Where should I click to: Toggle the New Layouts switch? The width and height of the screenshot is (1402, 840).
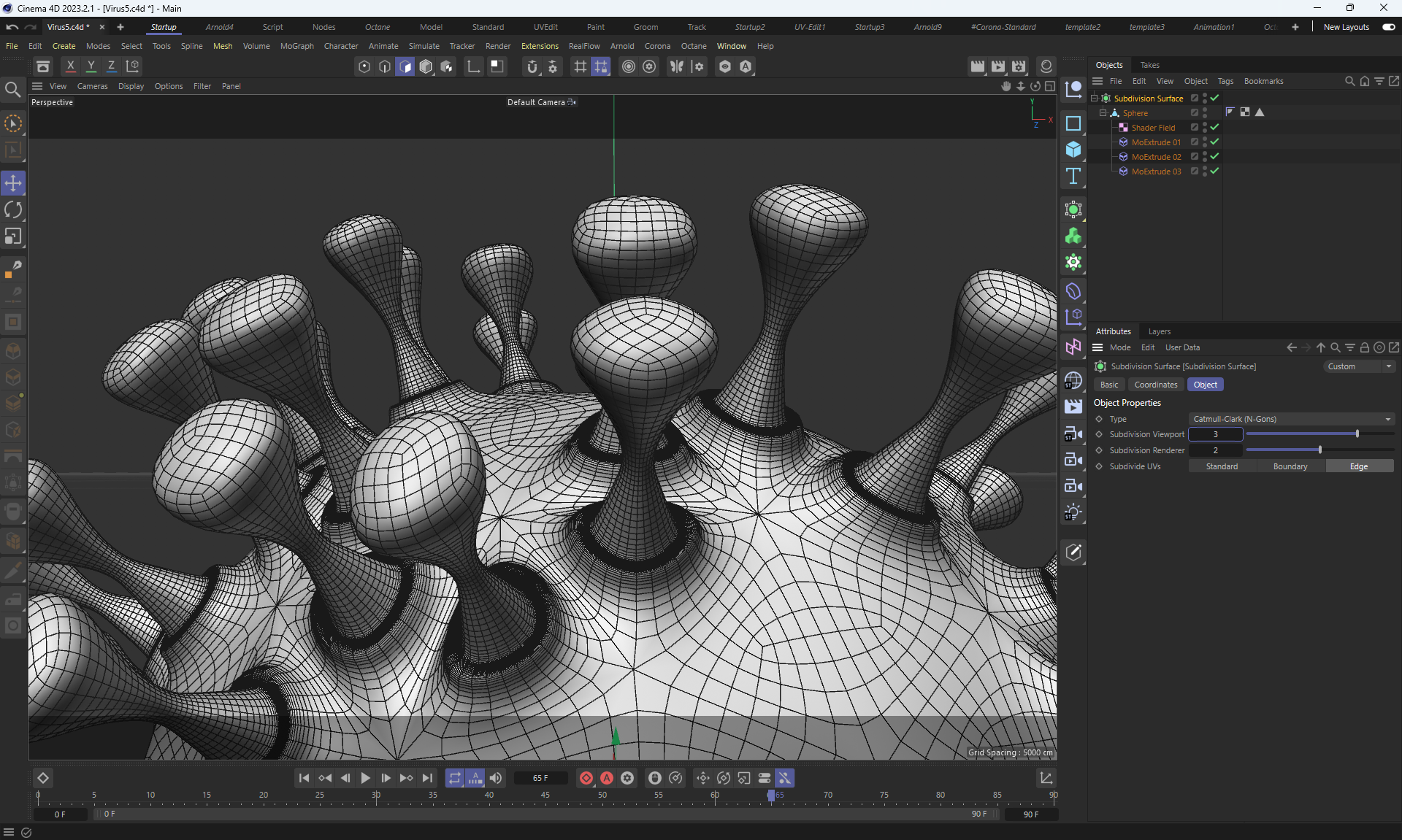[1388, 27]
